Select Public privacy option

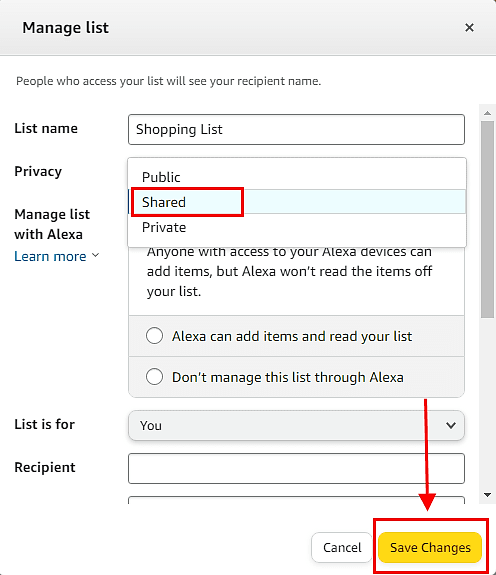297,177
